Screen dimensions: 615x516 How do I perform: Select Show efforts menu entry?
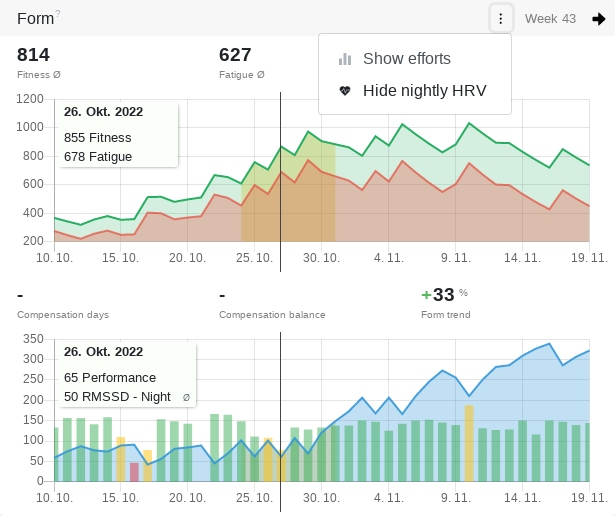tap(415, 59)
